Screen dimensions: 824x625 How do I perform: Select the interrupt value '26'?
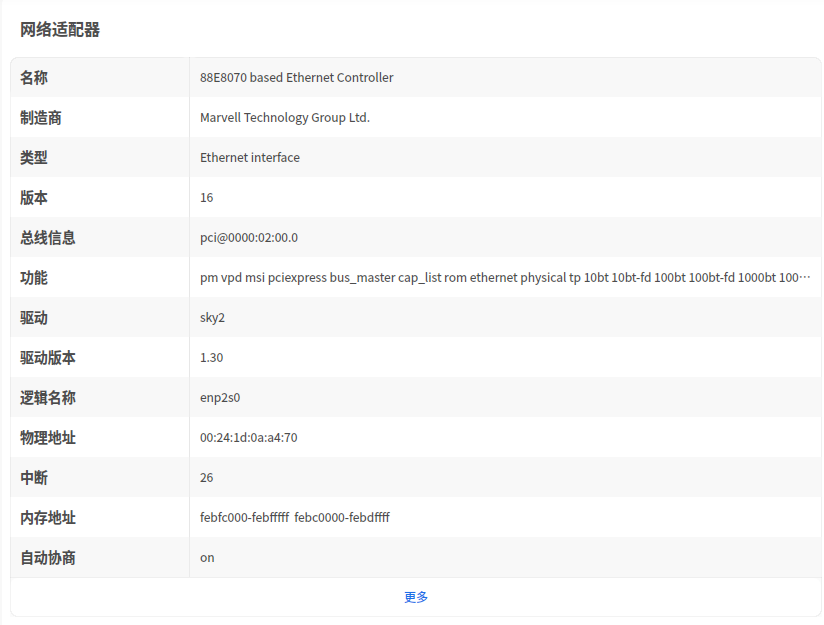click(x=207, y=478)
